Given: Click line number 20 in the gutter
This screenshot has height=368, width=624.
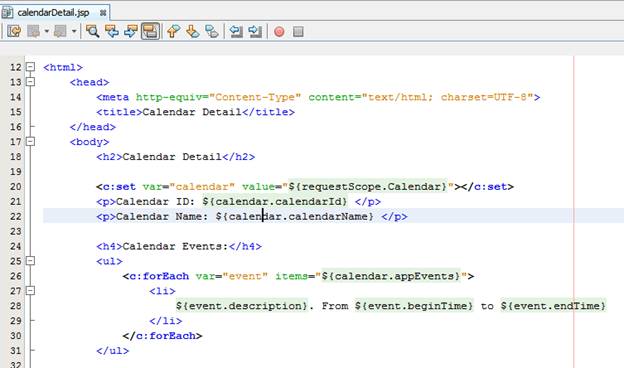Looking at the screenshot, I should click(16, 187).
